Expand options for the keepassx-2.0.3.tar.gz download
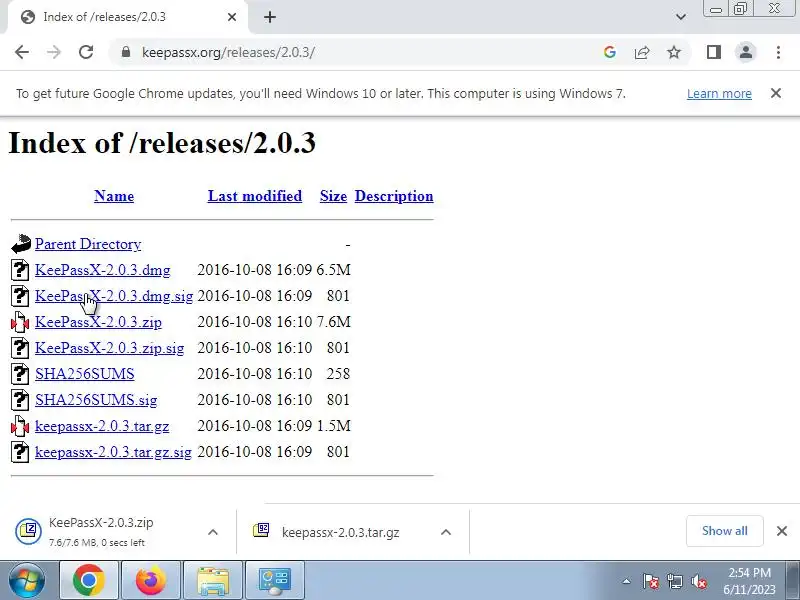Screen dimensions: 800x600 (445, 532)
